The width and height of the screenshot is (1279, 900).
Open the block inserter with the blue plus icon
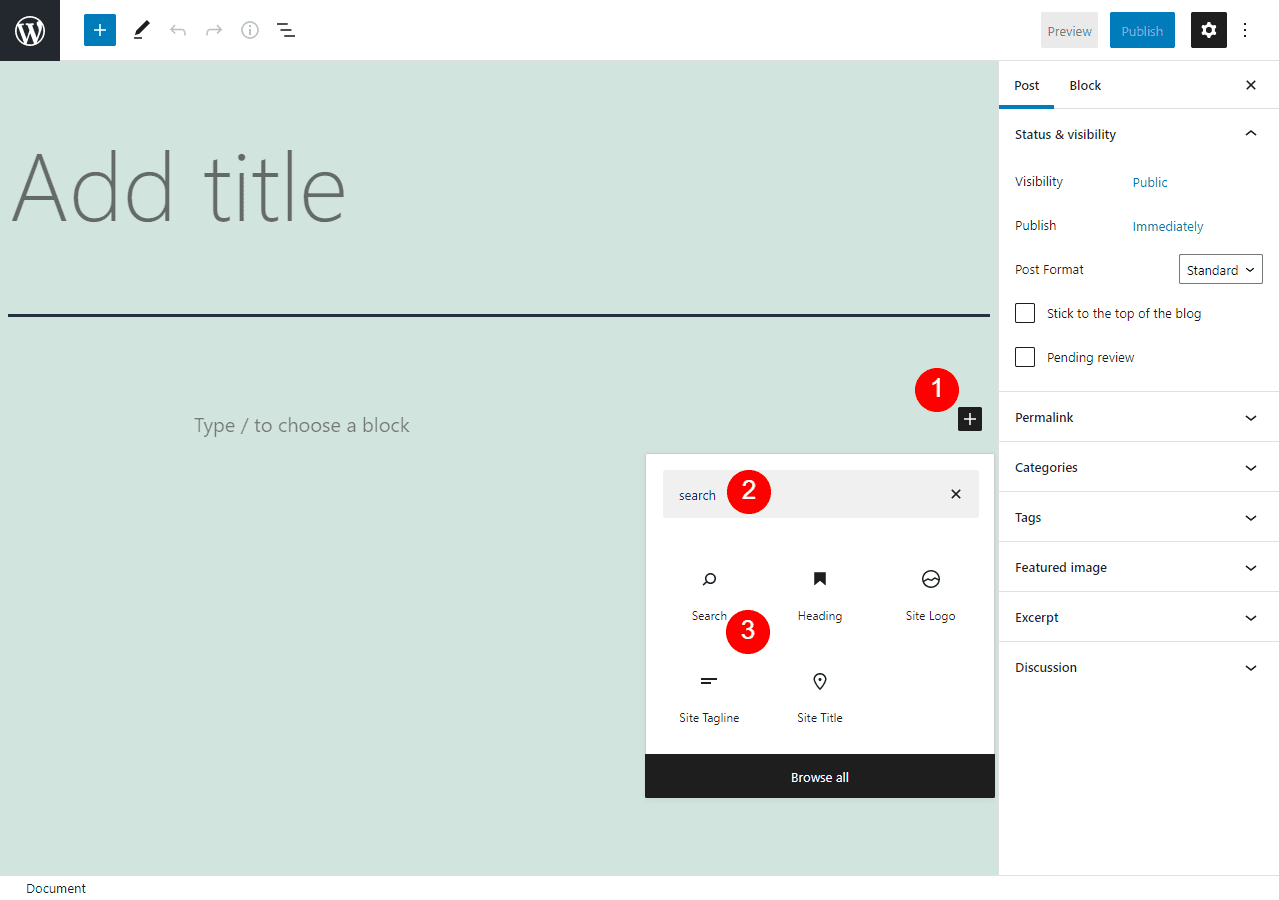[x=99, y=30]
